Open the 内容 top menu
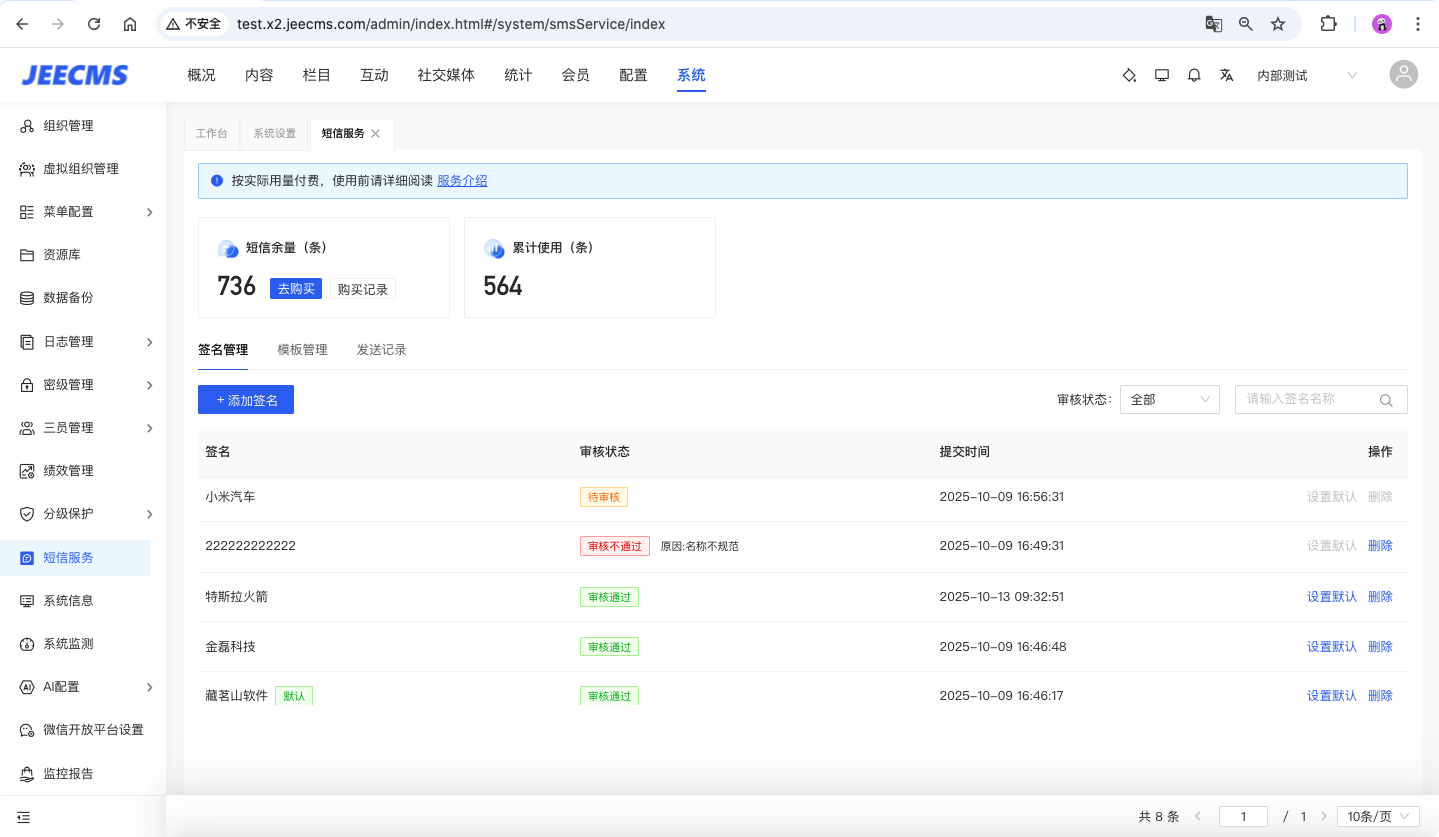Viewport: 1439px width, 837px height. point(259,75)
